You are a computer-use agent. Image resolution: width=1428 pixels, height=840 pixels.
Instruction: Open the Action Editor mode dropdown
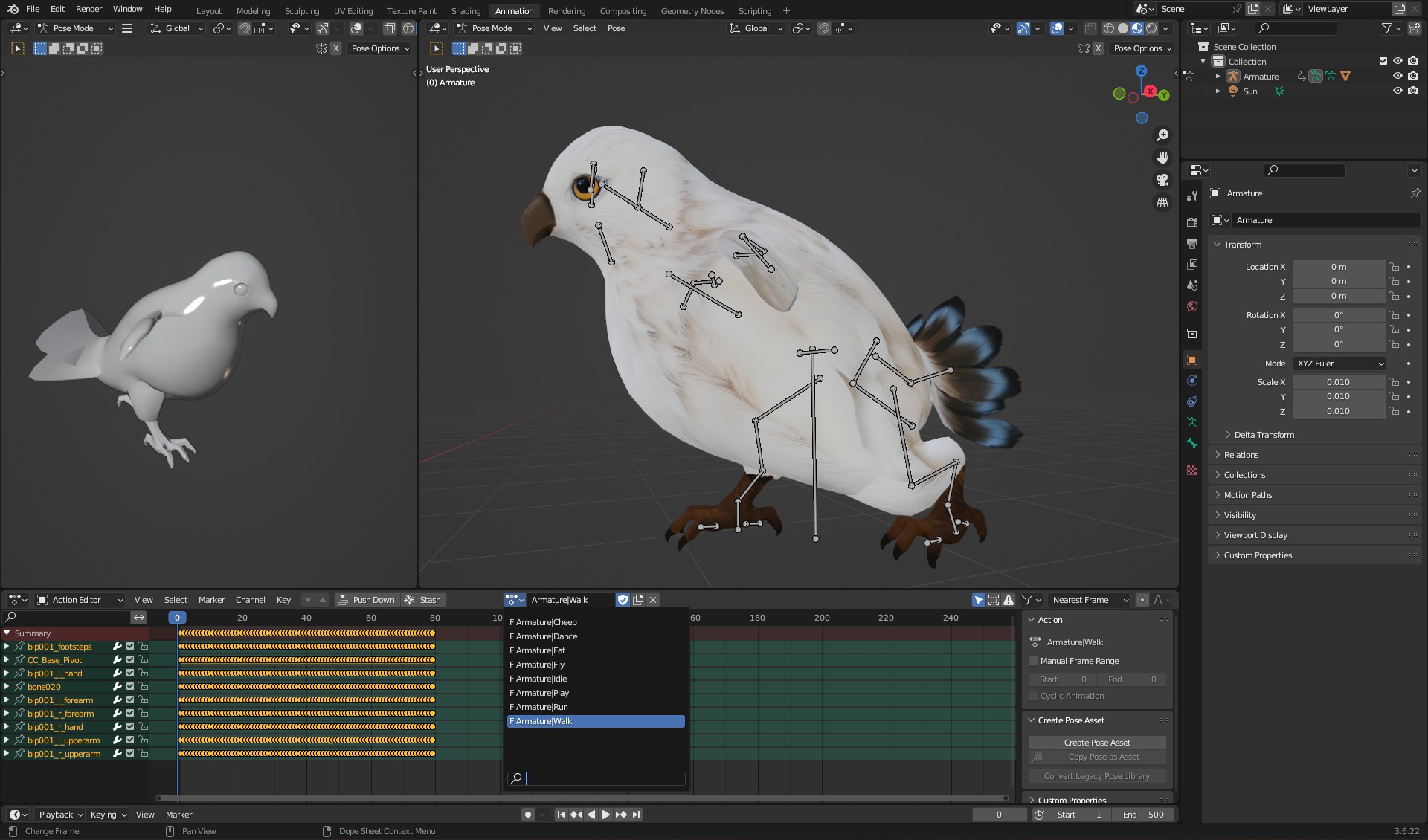pyautogui.click(x=80, y=600)
